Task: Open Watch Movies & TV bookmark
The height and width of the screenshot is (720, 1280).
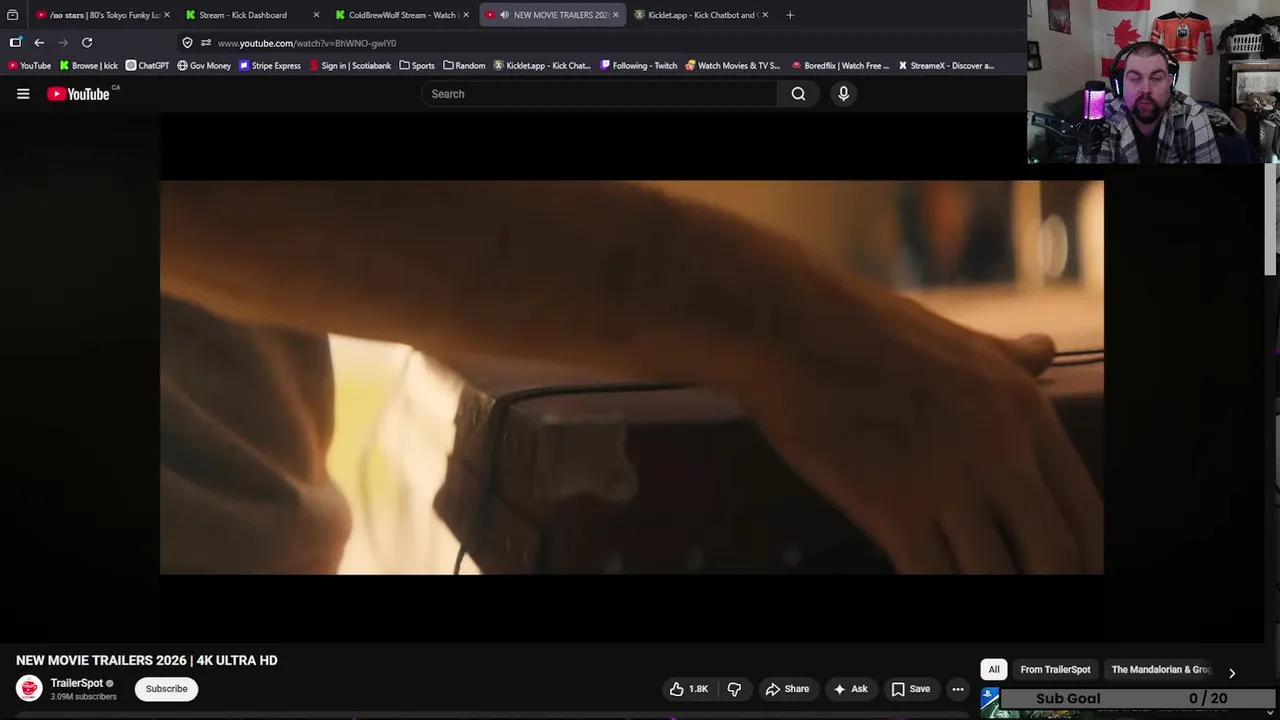Action: pos(733,66)
